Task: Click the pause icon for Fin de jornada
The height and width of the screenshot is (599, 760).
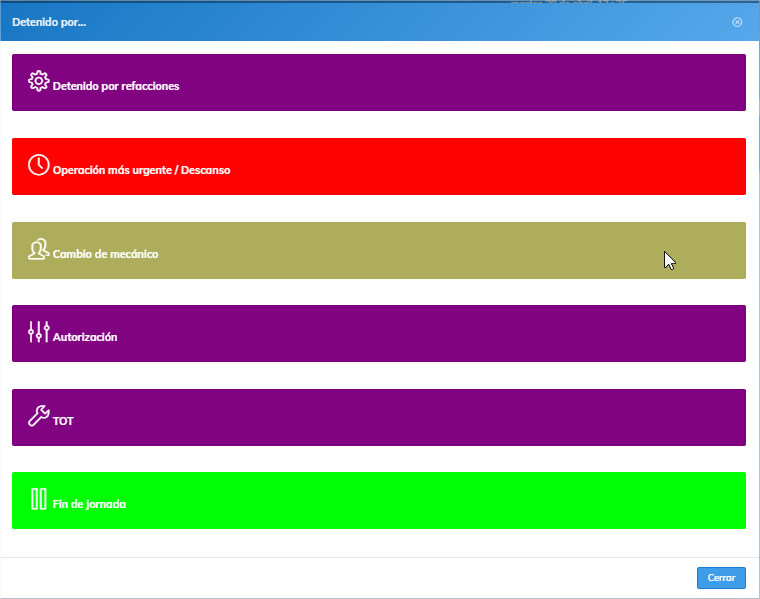Action: 38,499
